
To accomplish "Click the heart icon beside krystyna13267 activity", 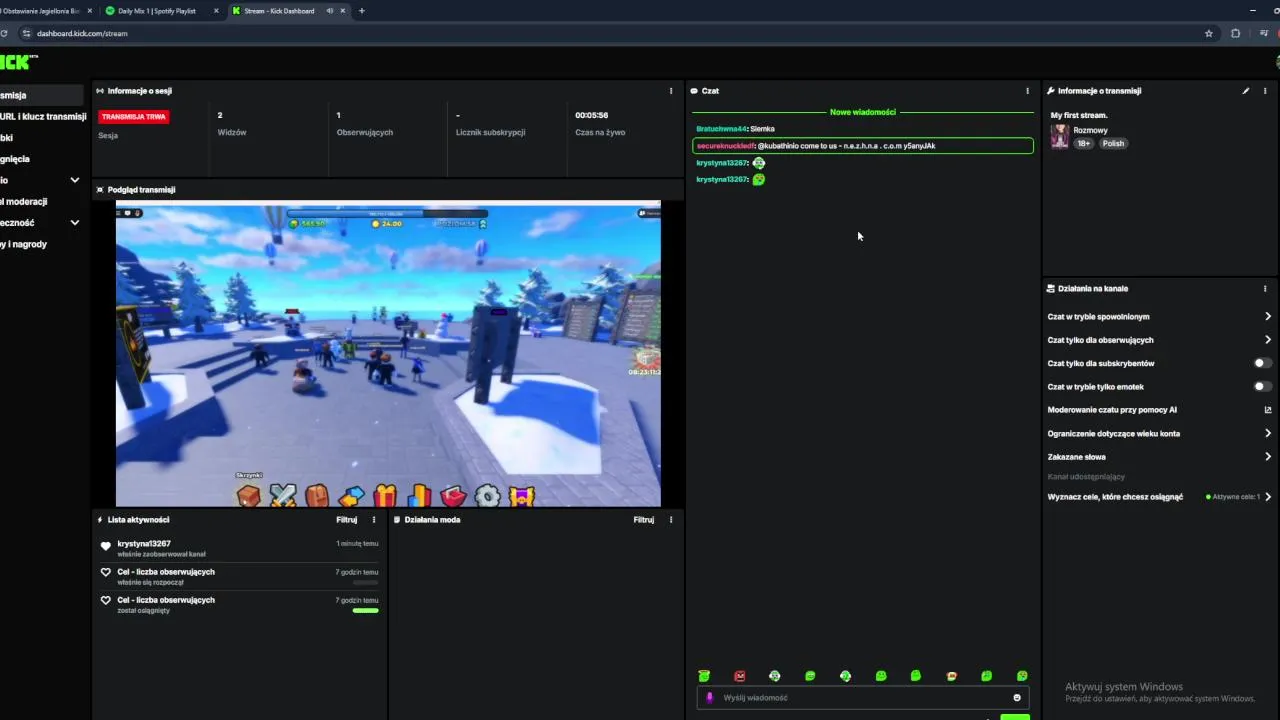I will click(x=106, y=546).
